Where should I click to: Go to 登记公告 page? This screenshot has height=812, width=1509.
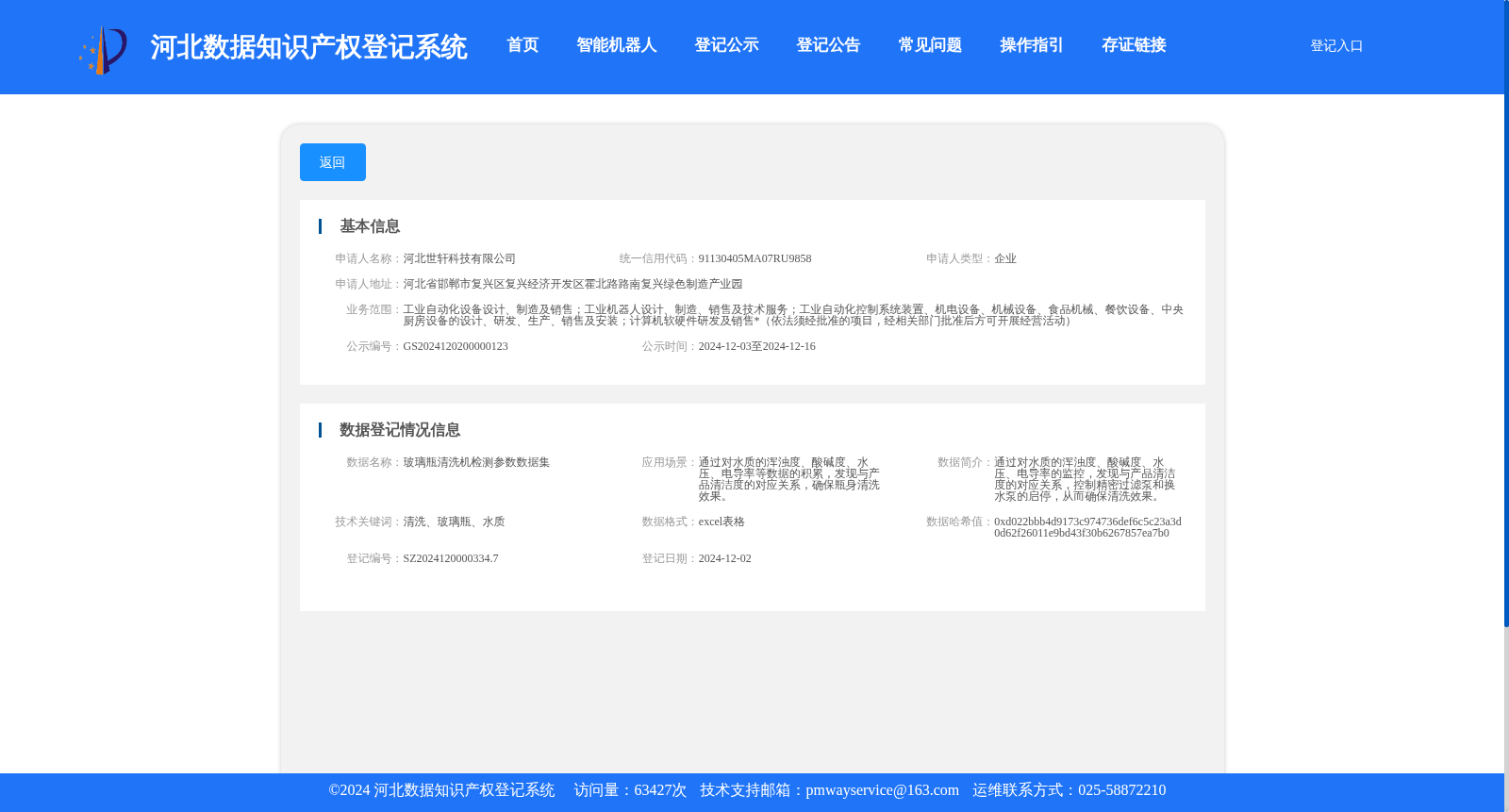click(828, 45)
